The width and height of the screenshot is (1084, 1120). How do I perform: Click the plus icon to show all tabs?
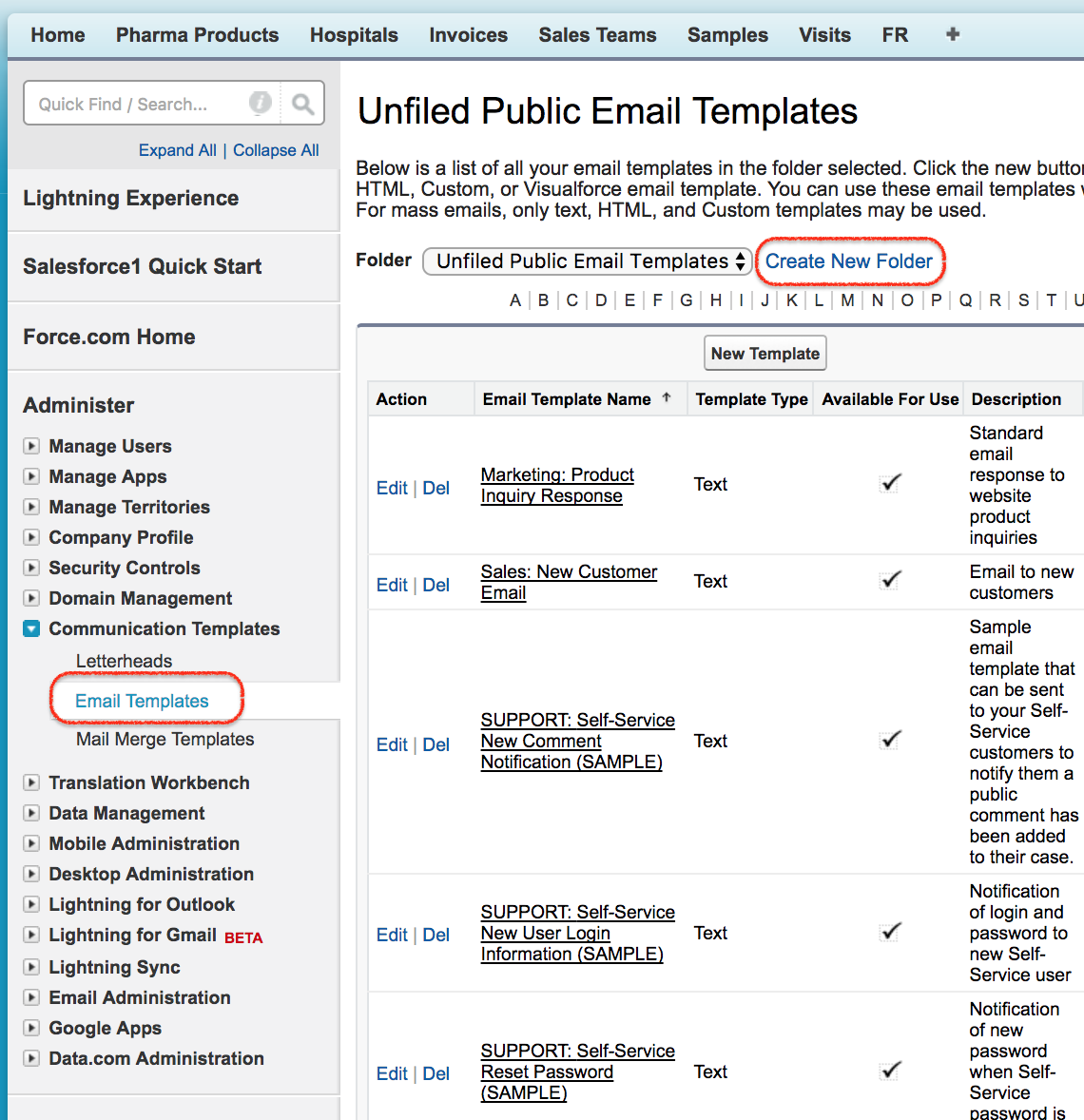953,34
